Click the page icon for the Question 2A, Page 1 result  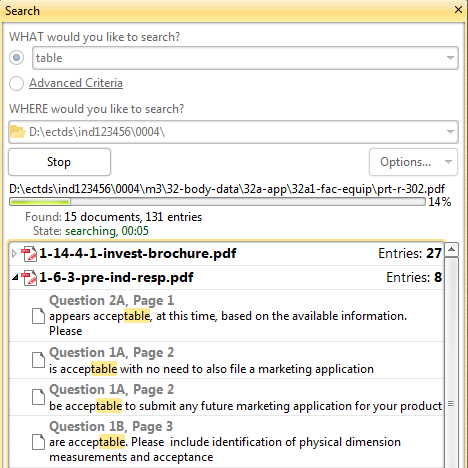(x=38, y=316)
